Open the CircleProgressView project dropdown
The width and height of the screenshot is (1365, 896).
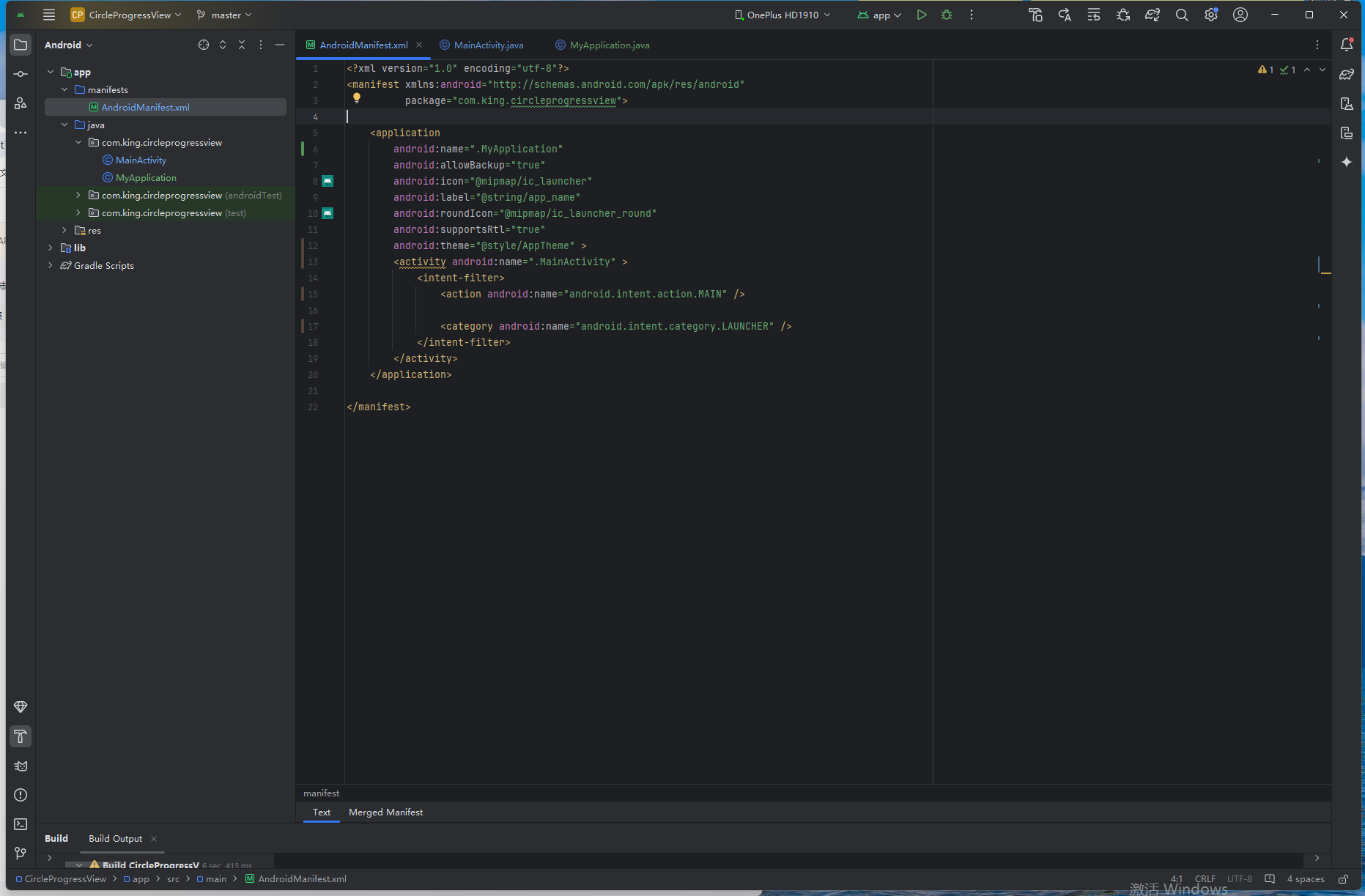pos(126,15)
